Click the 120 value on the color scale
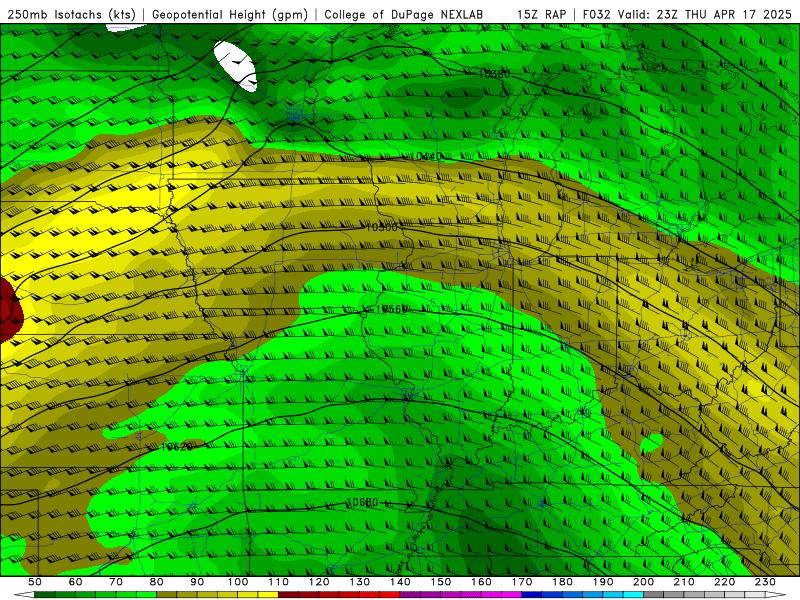This screenshot has width=800, height=600. tap(319, 582)
